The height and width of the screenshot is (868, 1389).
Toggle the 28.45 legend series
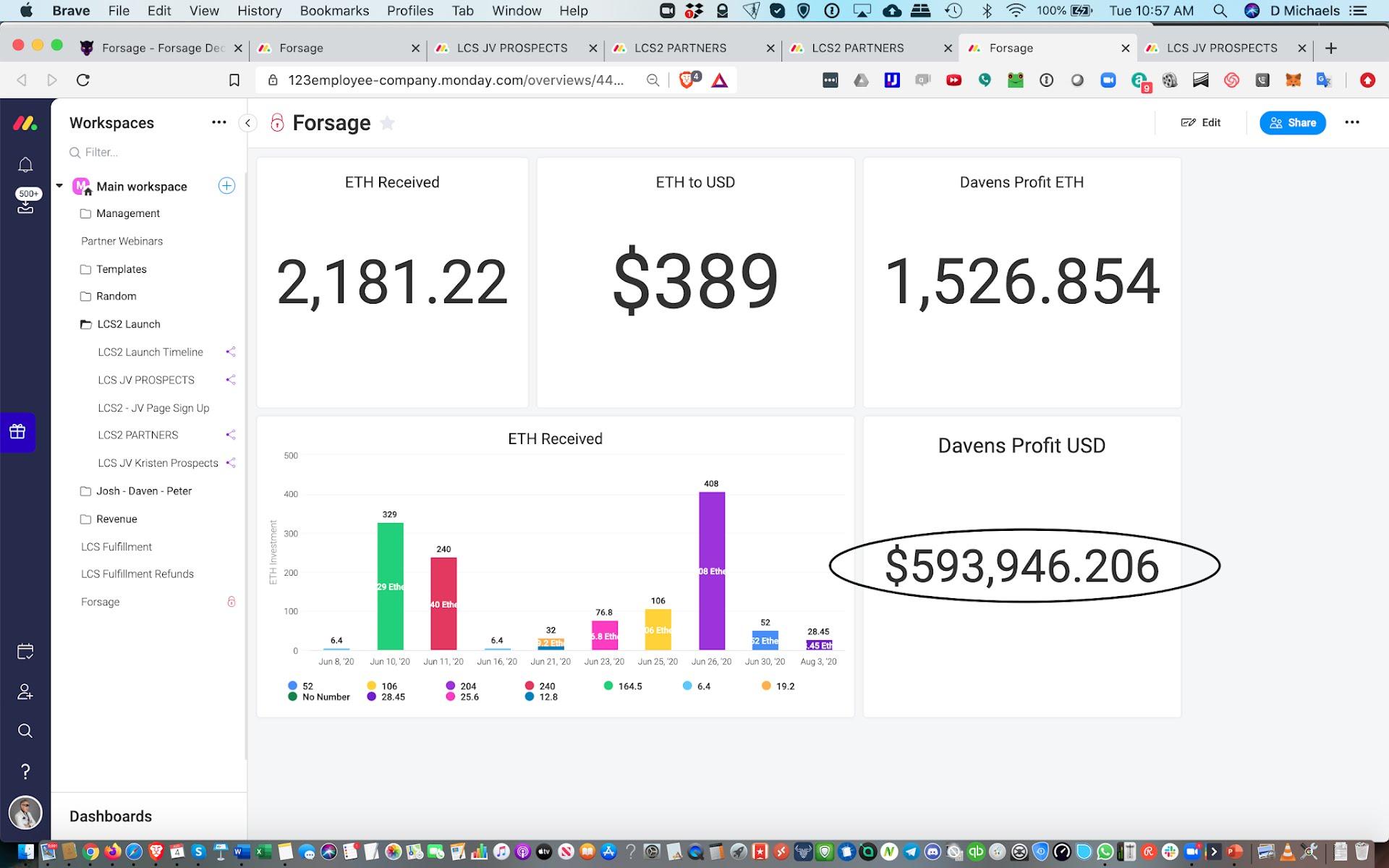(x=386, y=697)
